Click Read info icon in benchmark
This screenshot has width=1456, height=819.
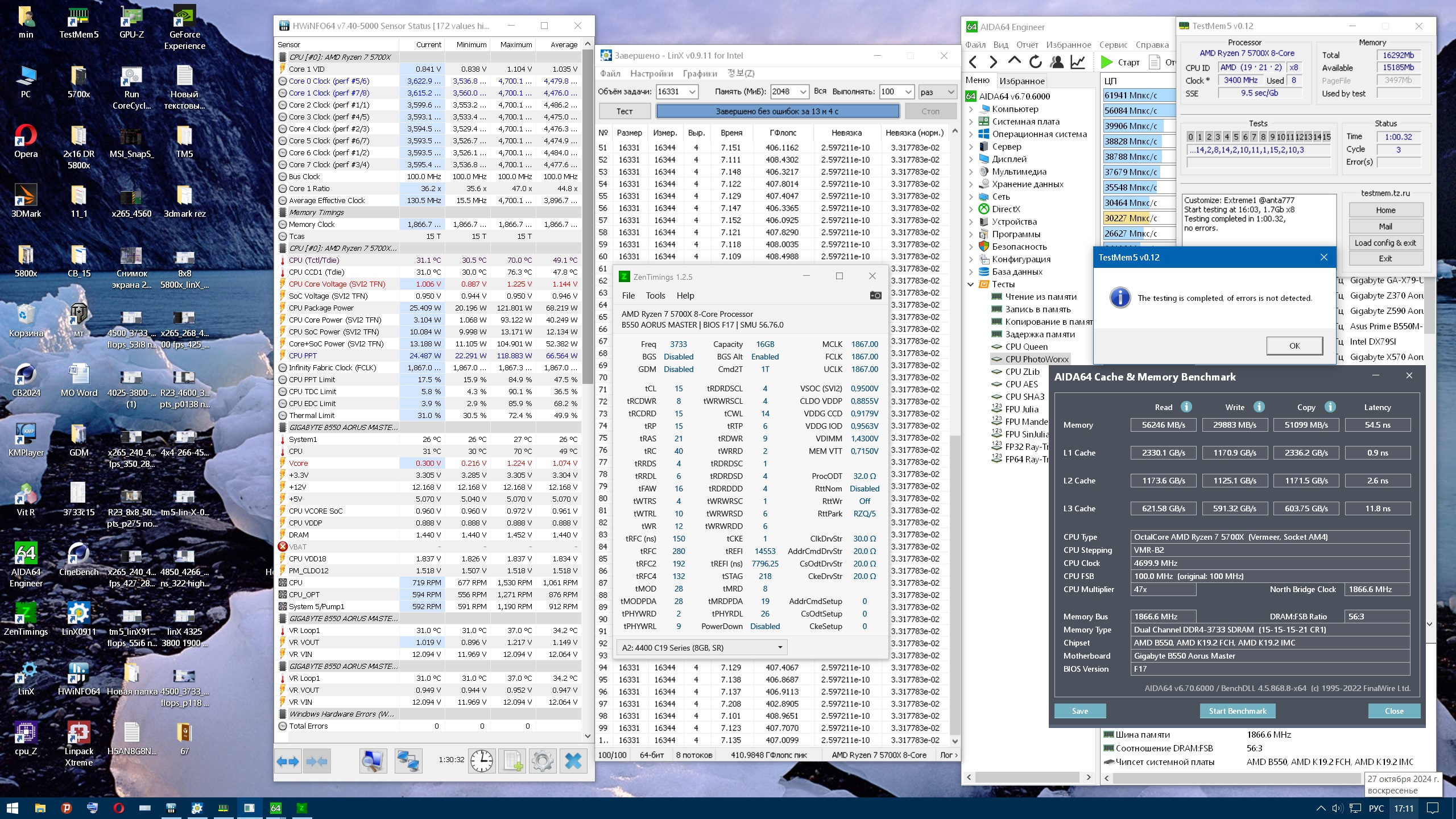1186,407
